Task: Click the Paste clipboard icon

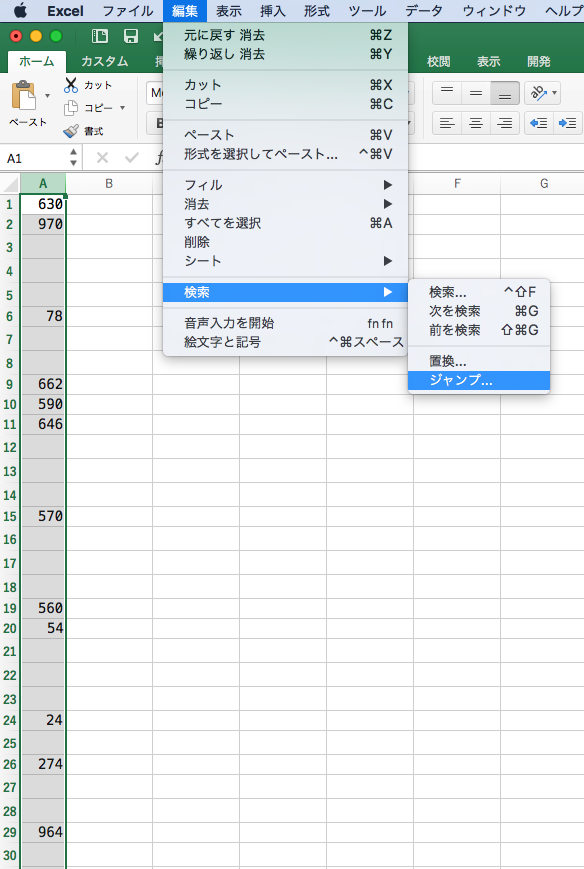Action: [x=23, y=95]
